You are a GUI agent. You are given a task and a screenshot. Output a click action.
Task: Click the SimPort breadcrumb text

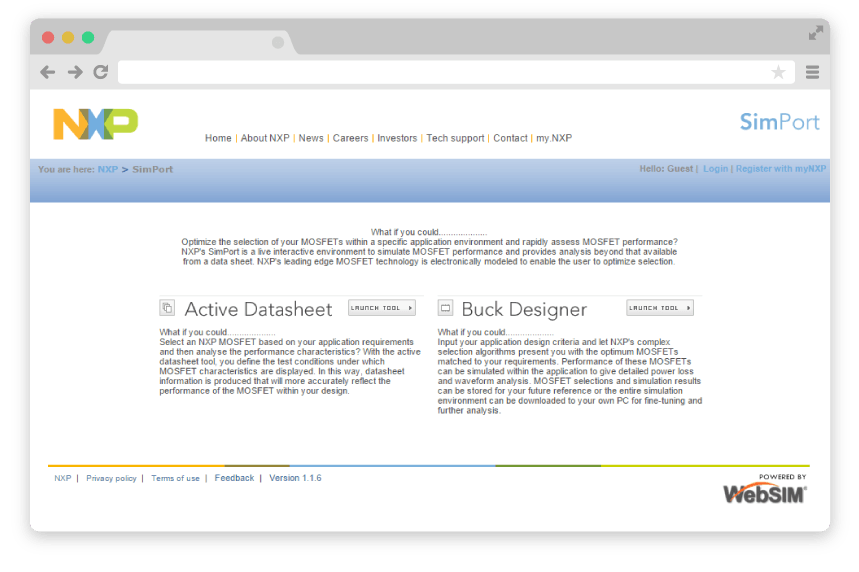pos(152,169)
